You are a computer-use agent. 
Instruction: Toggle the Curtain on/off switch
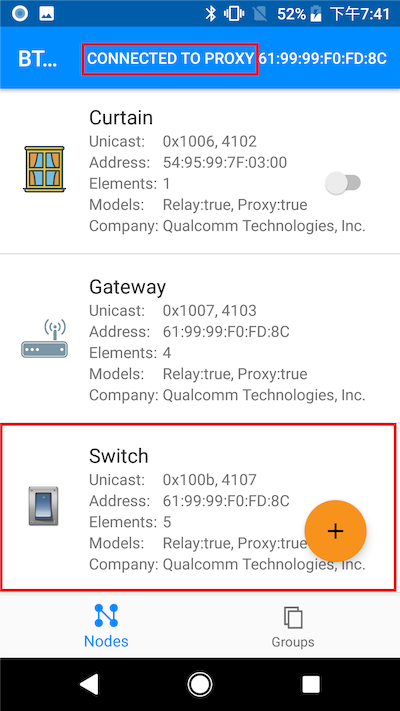click(x=343, y=183)
